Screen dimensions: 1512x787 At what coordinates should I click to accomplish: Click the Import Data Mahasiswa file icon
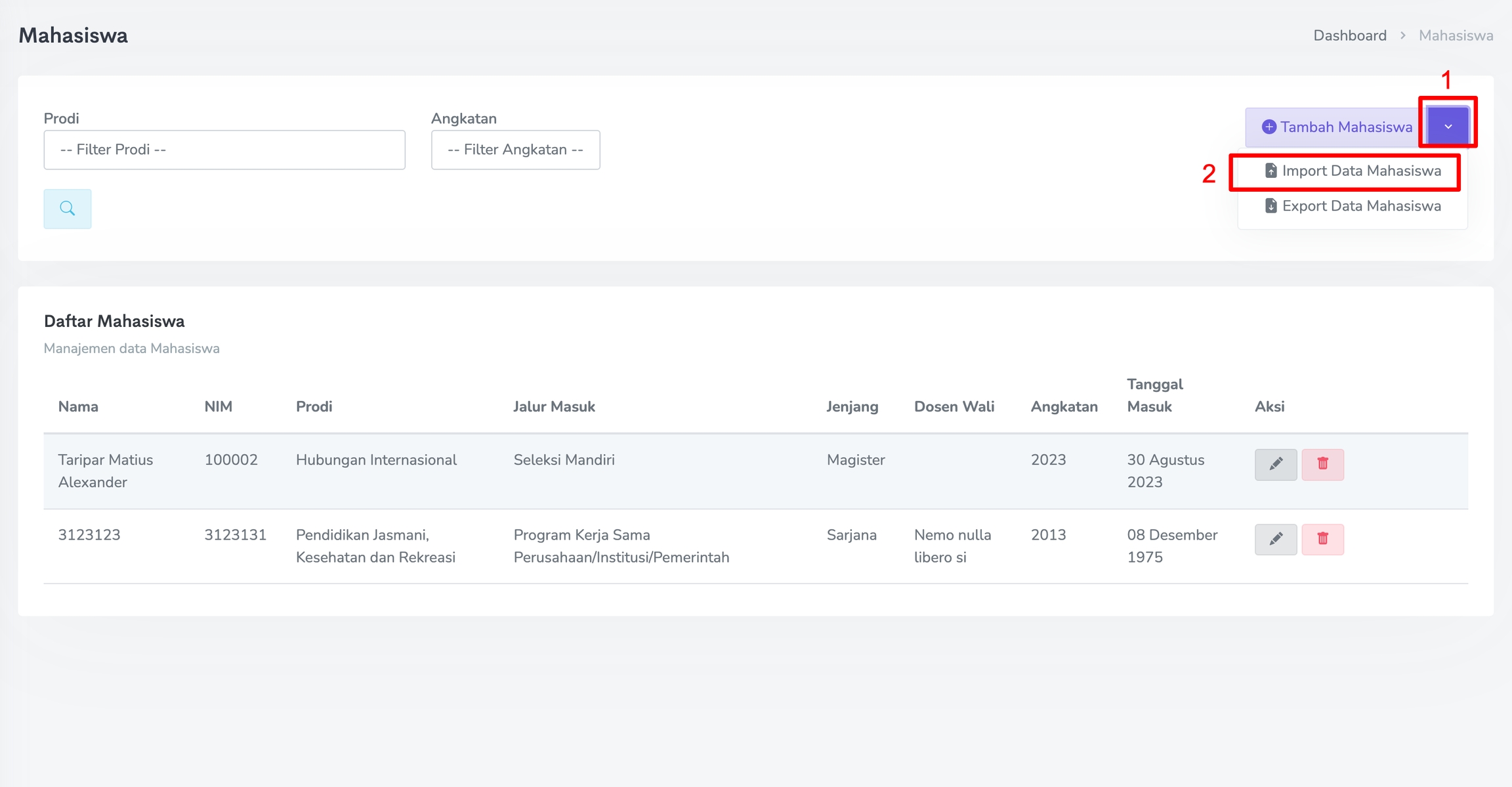[1270, 171]
